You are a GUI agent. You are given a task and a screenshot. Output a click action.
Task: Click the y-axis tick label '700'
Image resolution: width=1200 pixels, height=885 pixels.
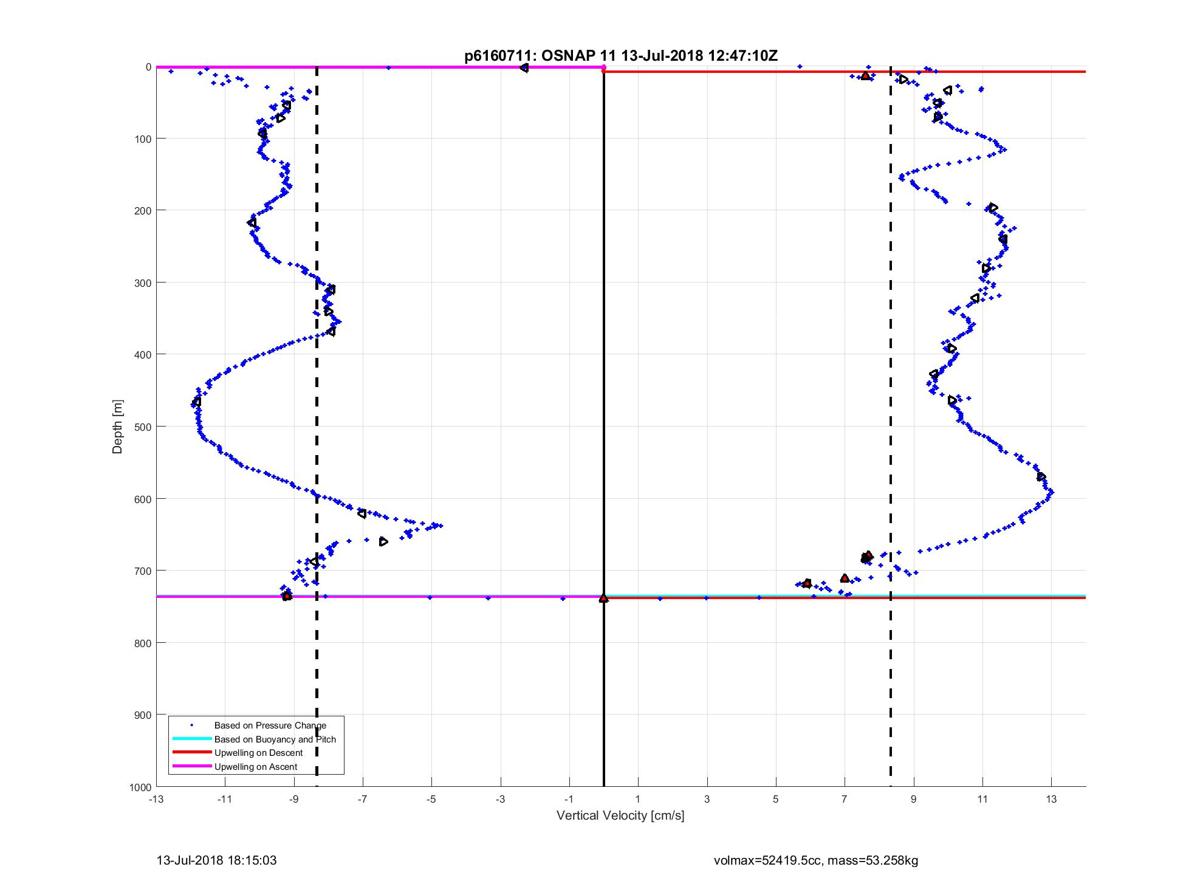[142, 571]
